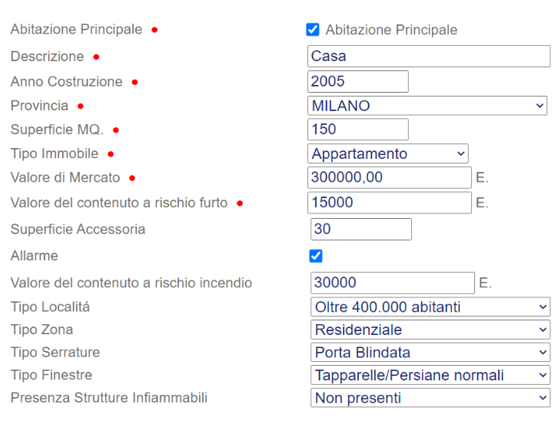Expand the Tipo Serrature Porta Blindata dropdown
Viewport: 555px width, 423px height.
(430, 352)
